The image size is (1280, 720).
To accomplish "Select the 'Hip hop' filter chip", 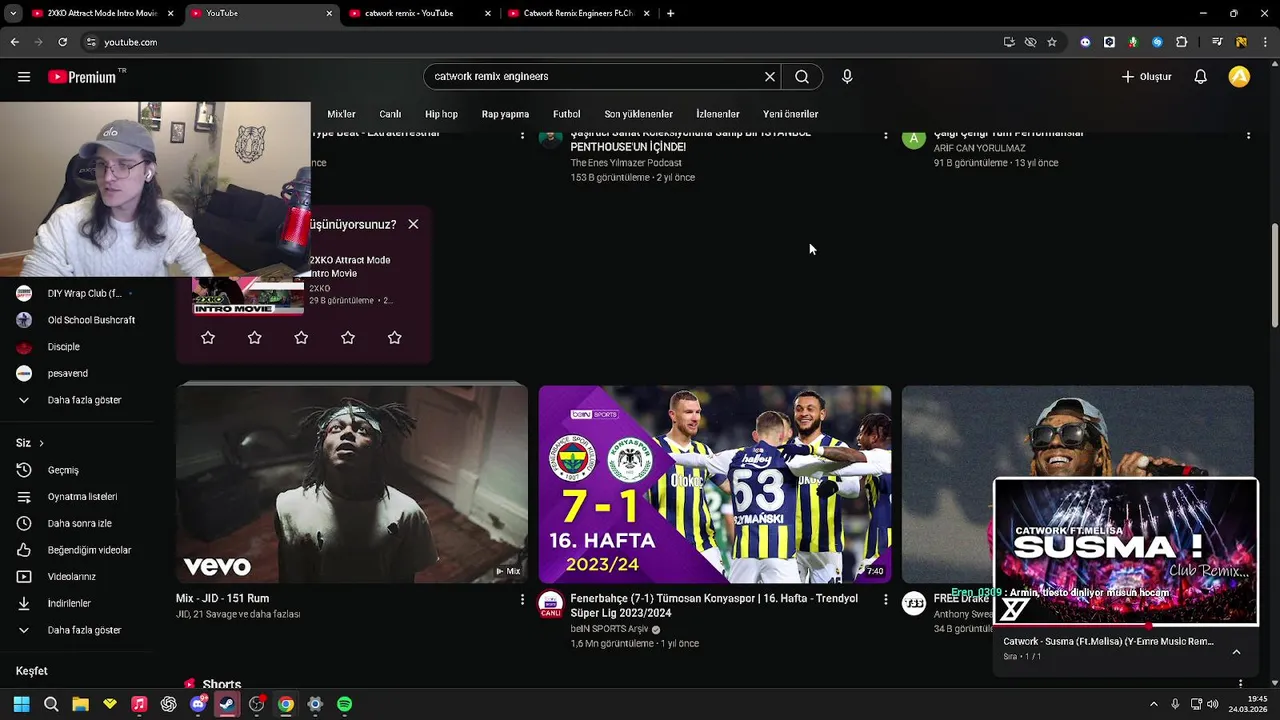I will tap(441, 114).
